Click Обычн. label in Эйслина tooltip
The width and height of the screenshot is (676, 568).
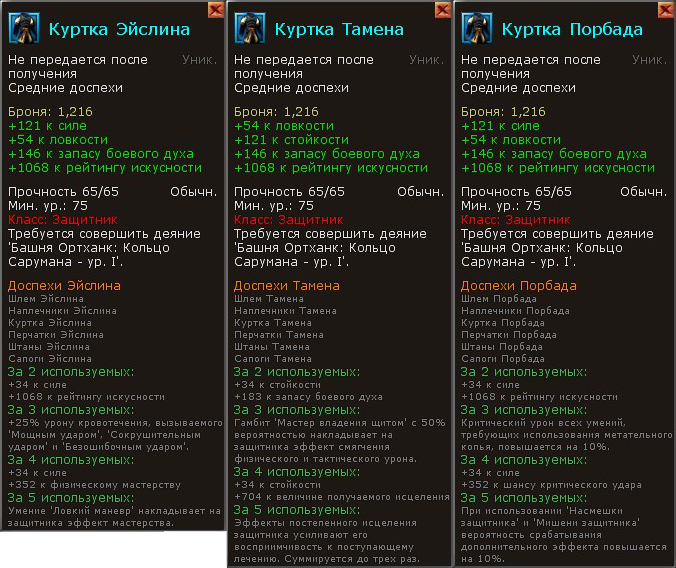tap(194, 191)
